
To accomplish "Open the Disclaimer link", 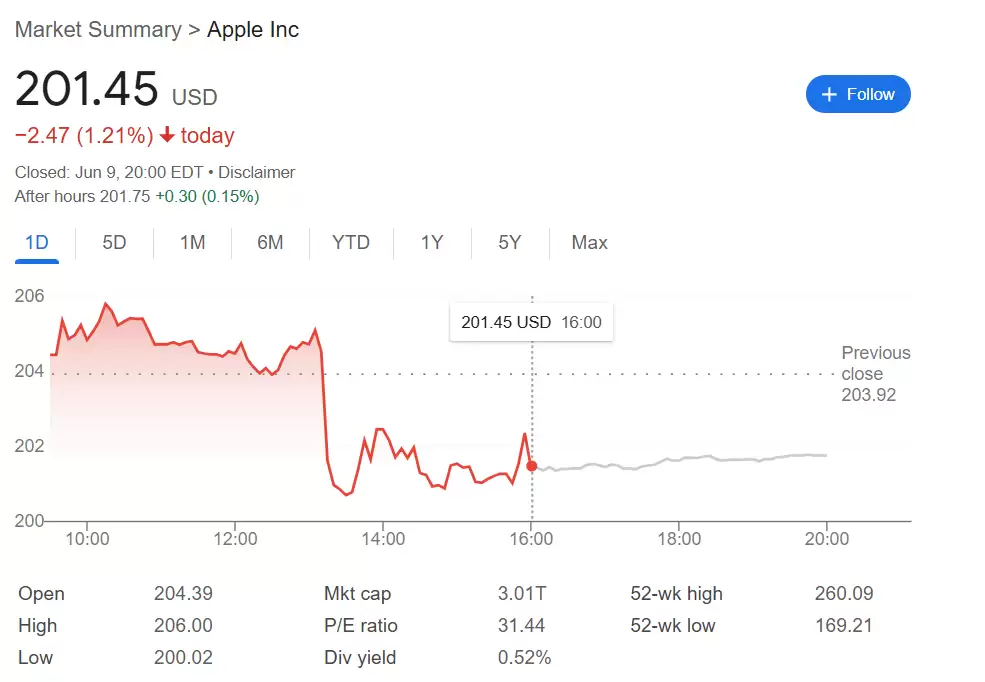I will tap(257, 172).
